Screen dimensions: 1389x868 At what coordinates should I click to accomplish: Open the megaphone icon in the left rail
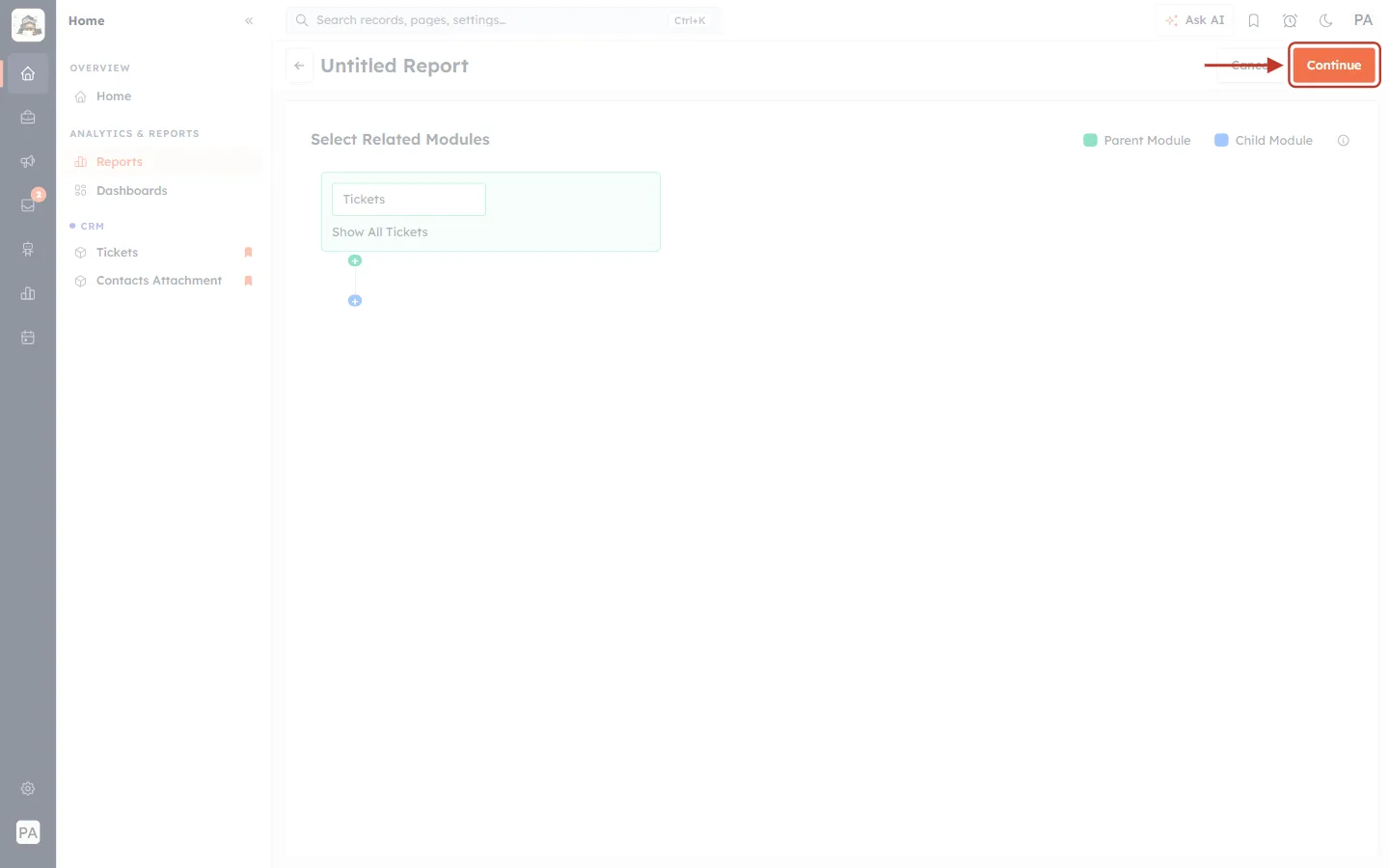tap(28, 161)
